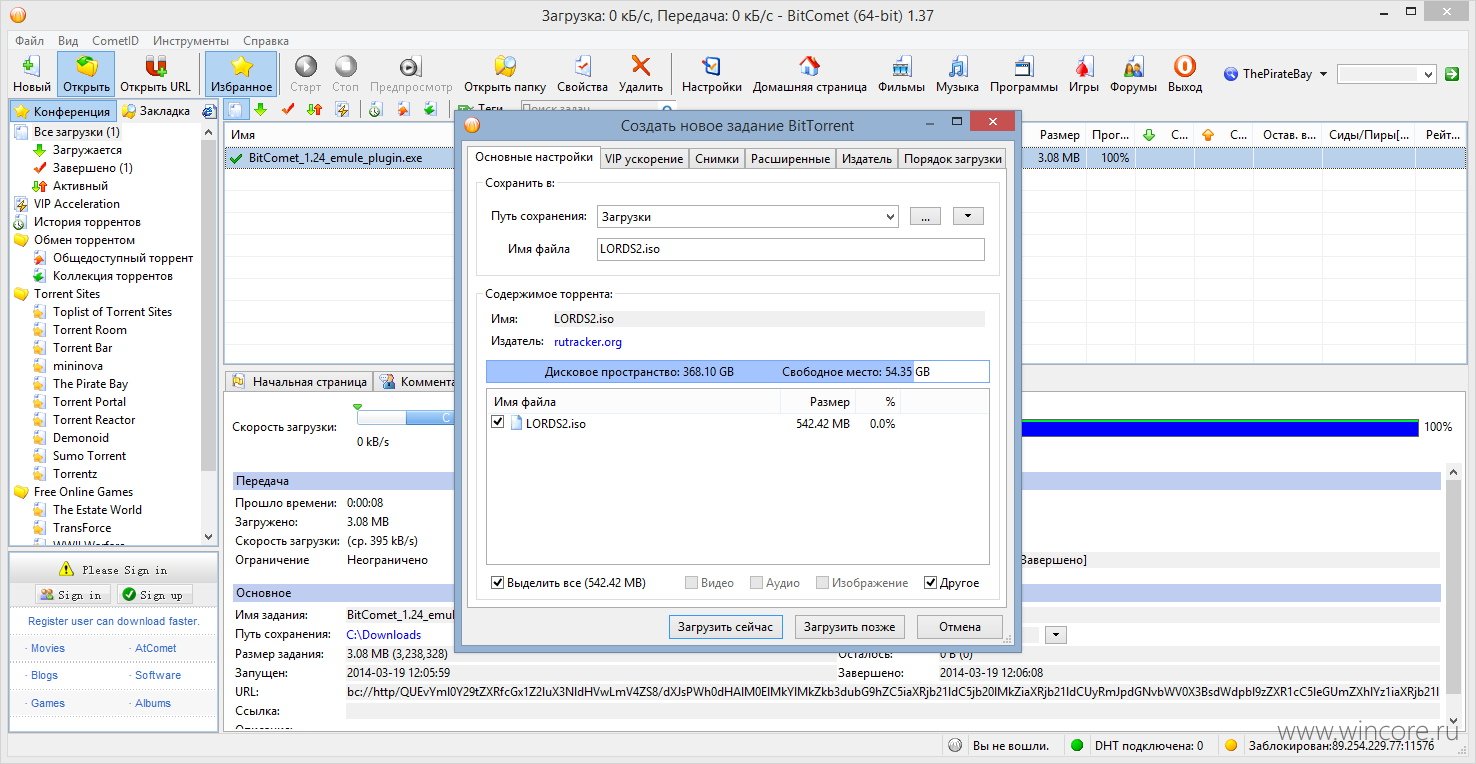Expand the search box dropdown arrow
This screenshot has height=764, width=1476.
pyautogui.click(x=1429, y=74)
